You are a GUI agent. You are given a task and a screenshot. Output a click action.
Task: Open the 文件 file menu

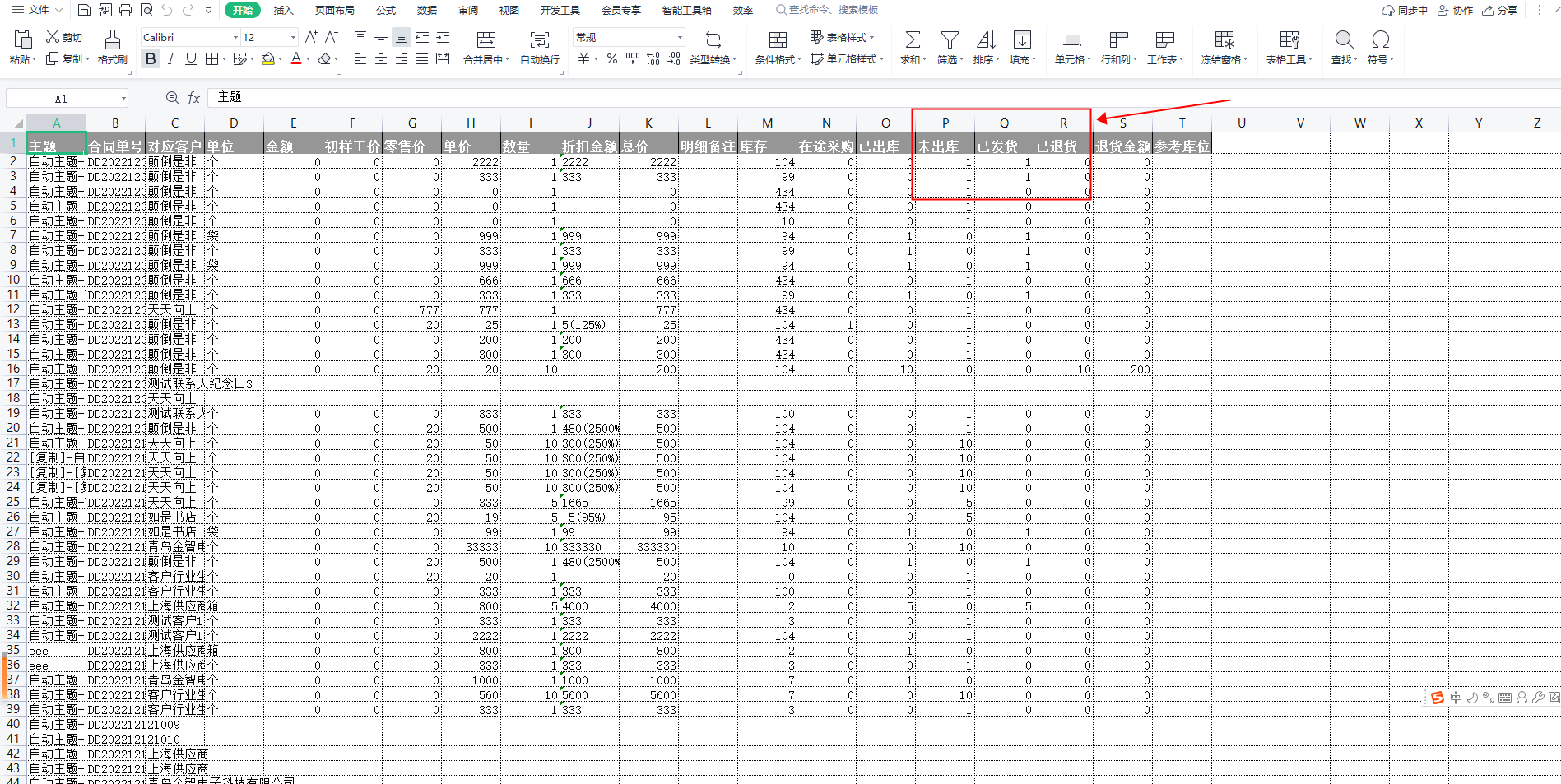pyautogui.click(x=38, y=10)
